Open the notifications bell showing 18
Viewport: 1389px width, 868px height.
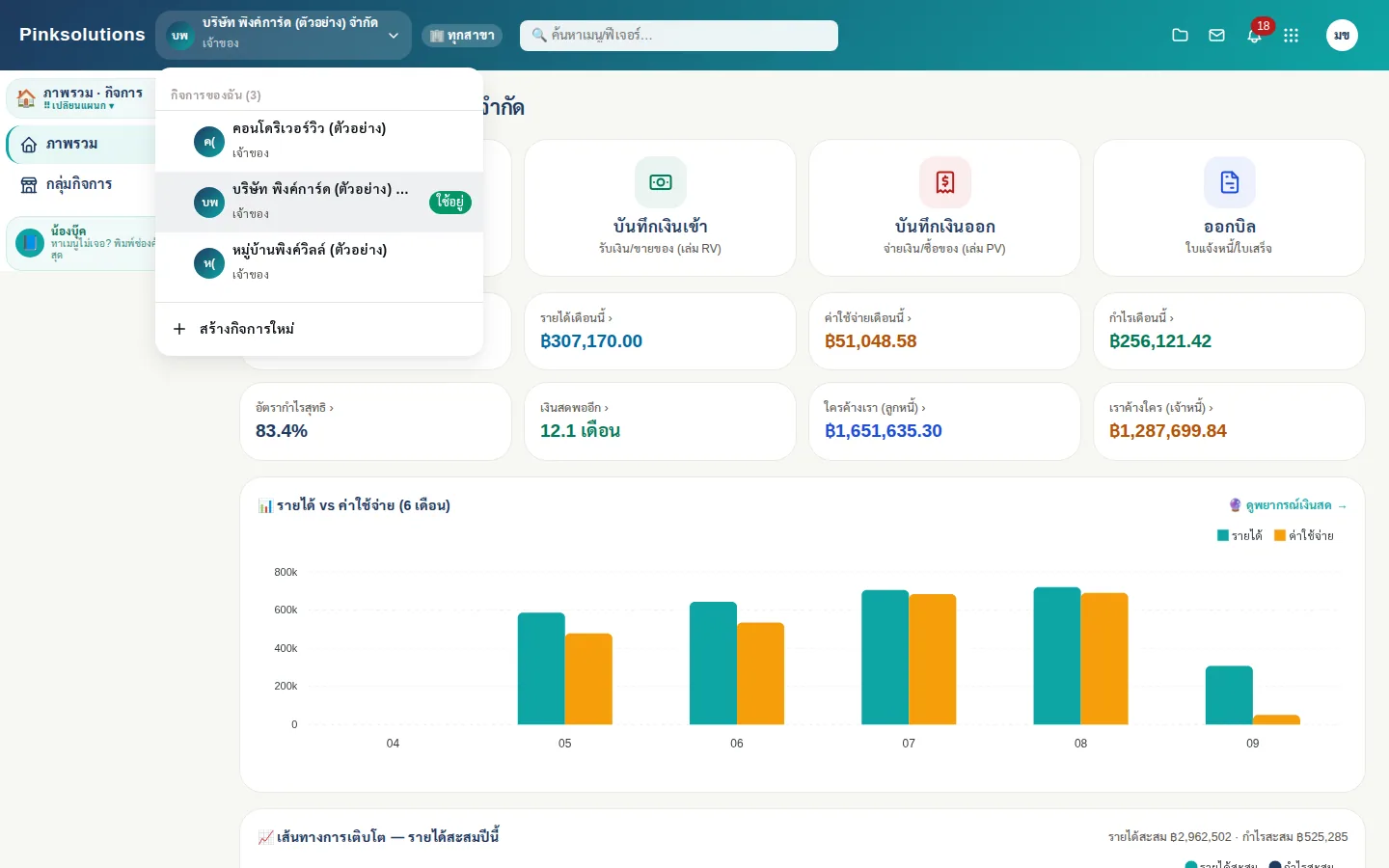tap(1255, 36)
